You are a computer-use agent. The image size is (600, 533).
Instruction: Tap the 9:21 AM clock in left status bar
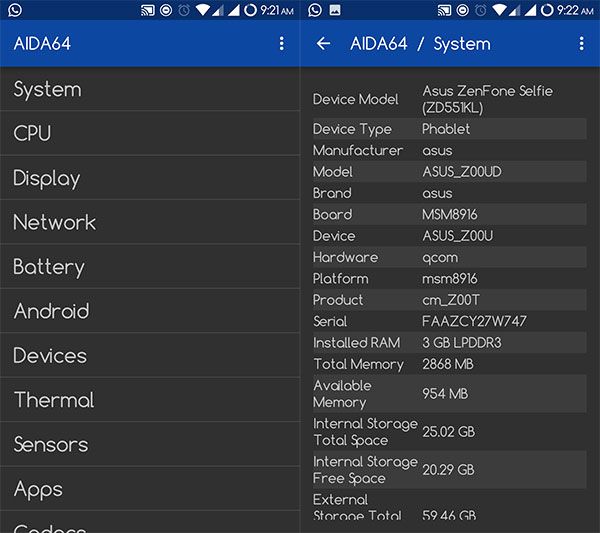tap(277, 10)
